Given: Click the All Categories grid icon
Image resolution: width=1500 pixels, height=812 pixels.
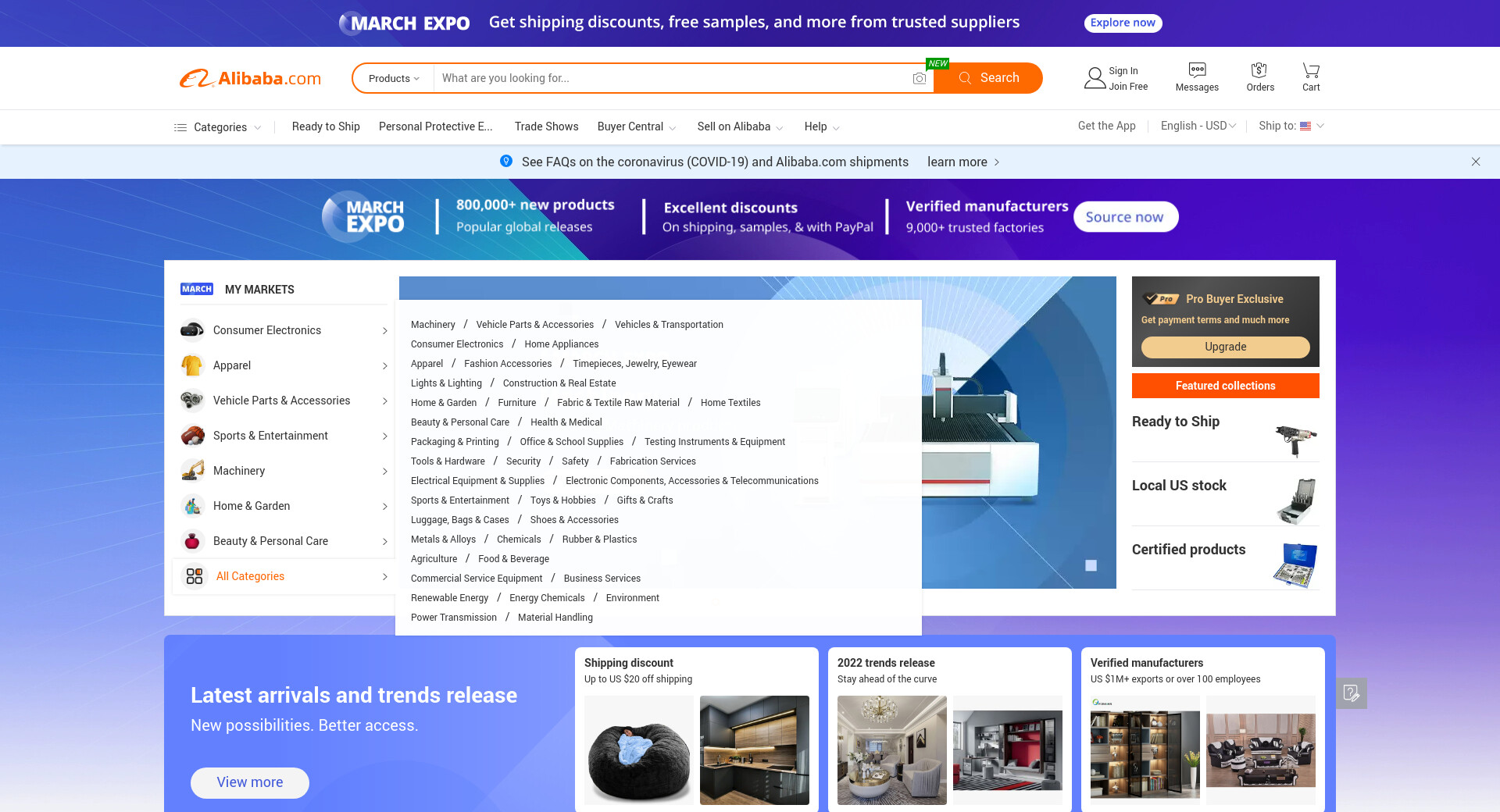Looking at the screenshot, I should (x=195, y=576).
